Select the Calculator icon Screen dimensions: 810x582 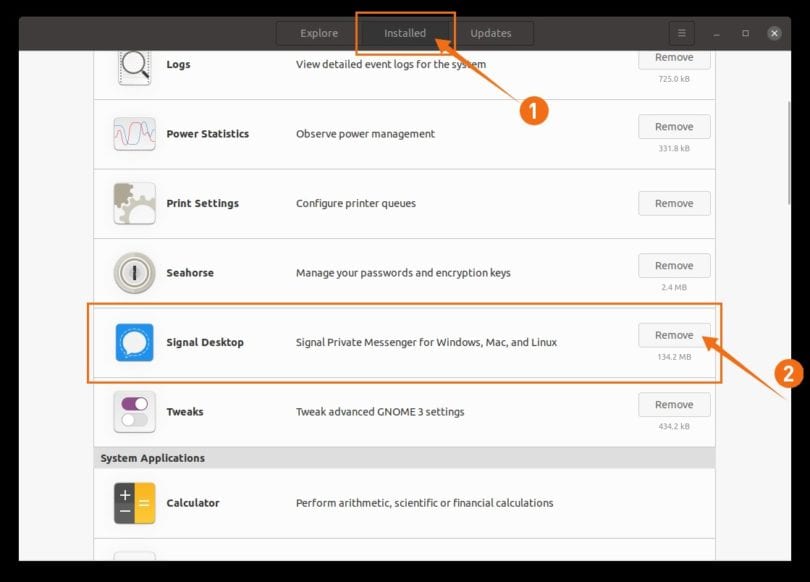point(133,502)
